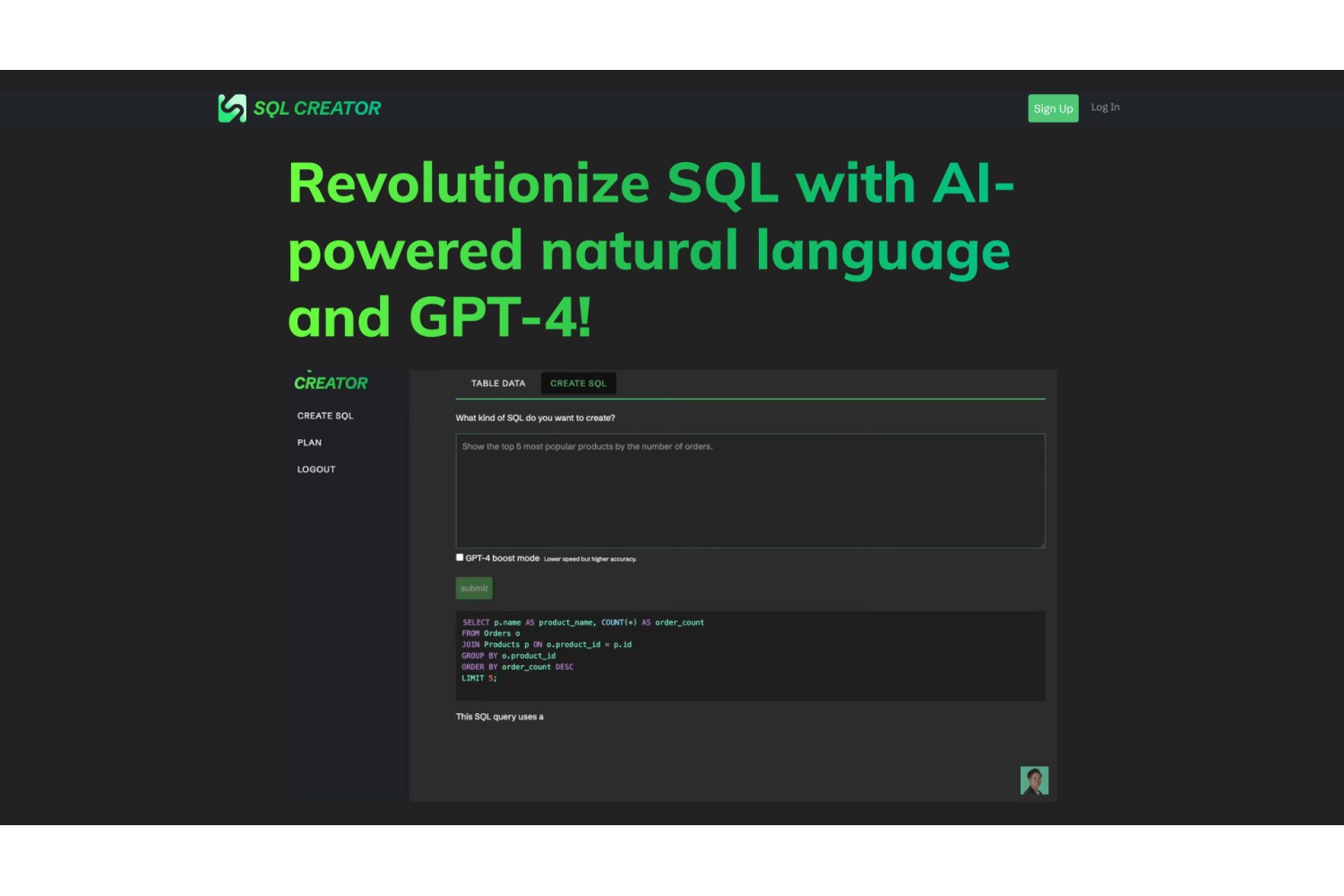Image resolution: width=1344 pixels, height=896 pixels.
Task: Focus the SQL description text area
Action: 750,491
